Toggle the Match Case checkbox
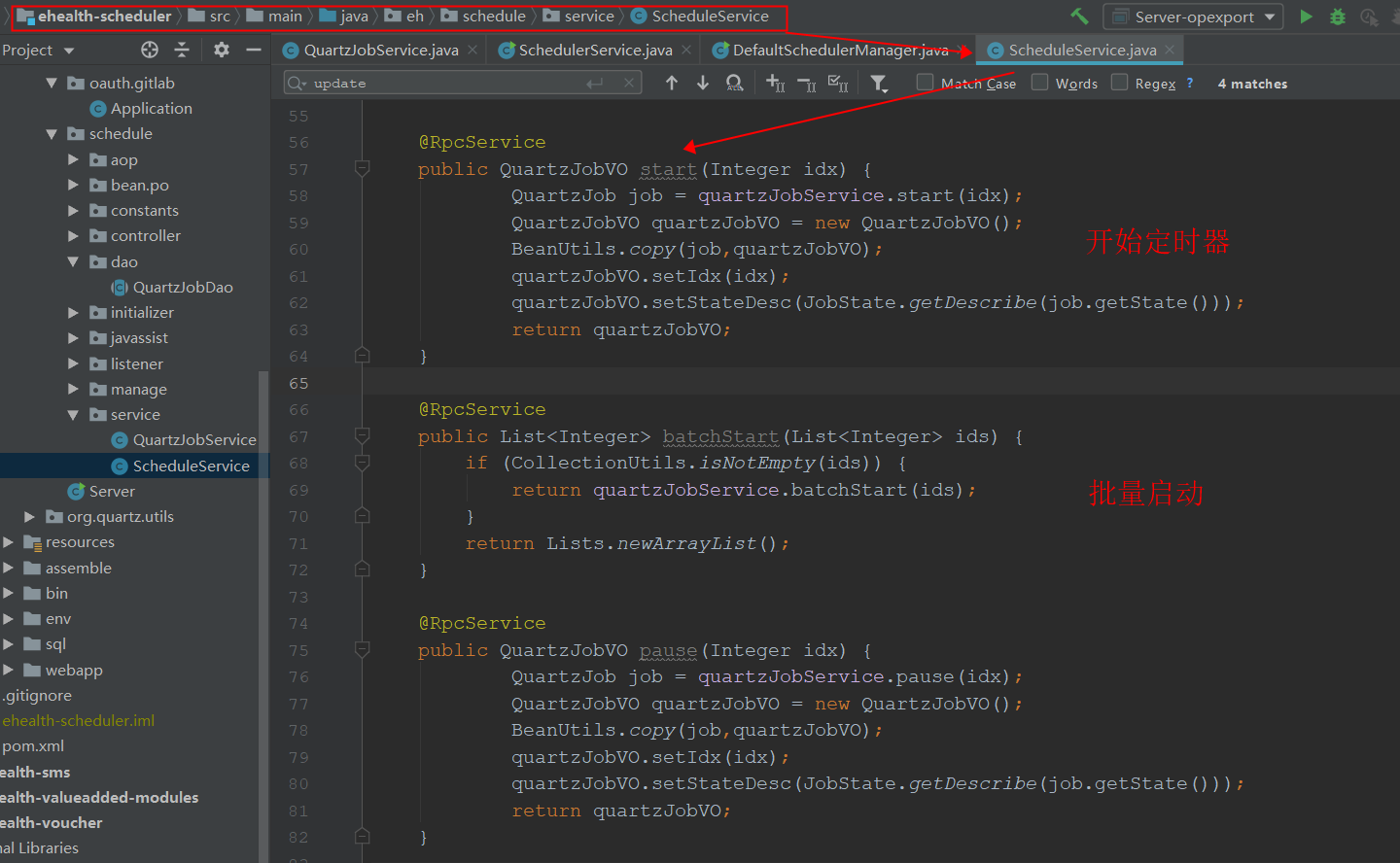Screen dimensions: 1400x863 point(926,83)
